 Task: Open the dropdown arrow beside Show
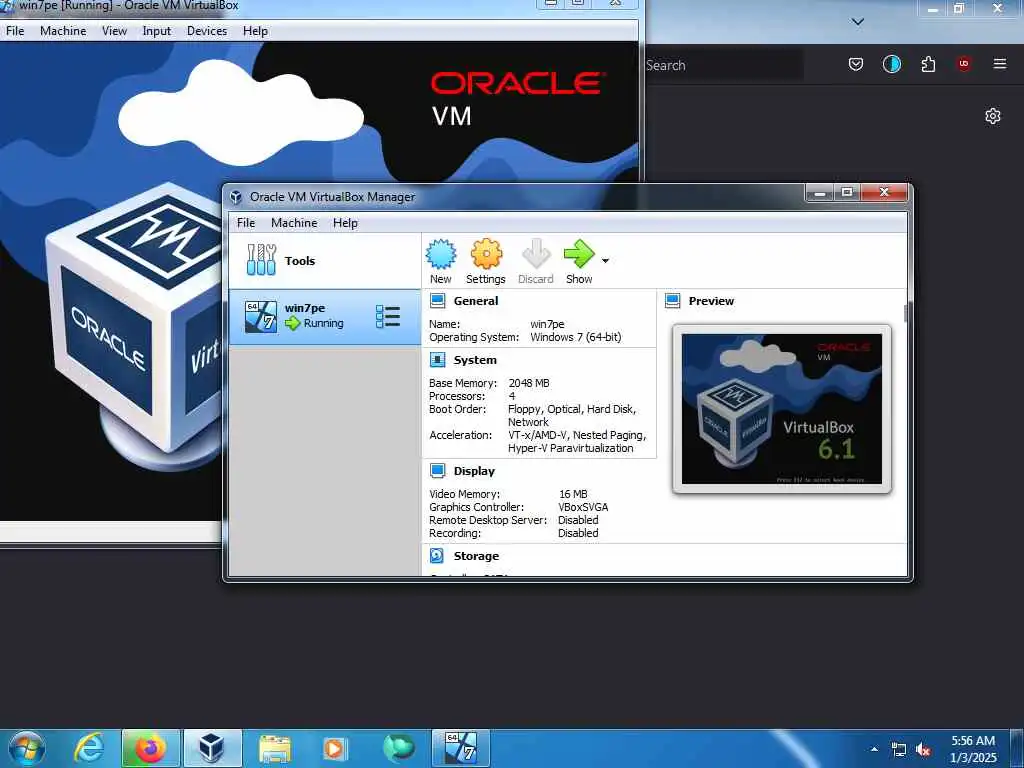coord(605,261)
